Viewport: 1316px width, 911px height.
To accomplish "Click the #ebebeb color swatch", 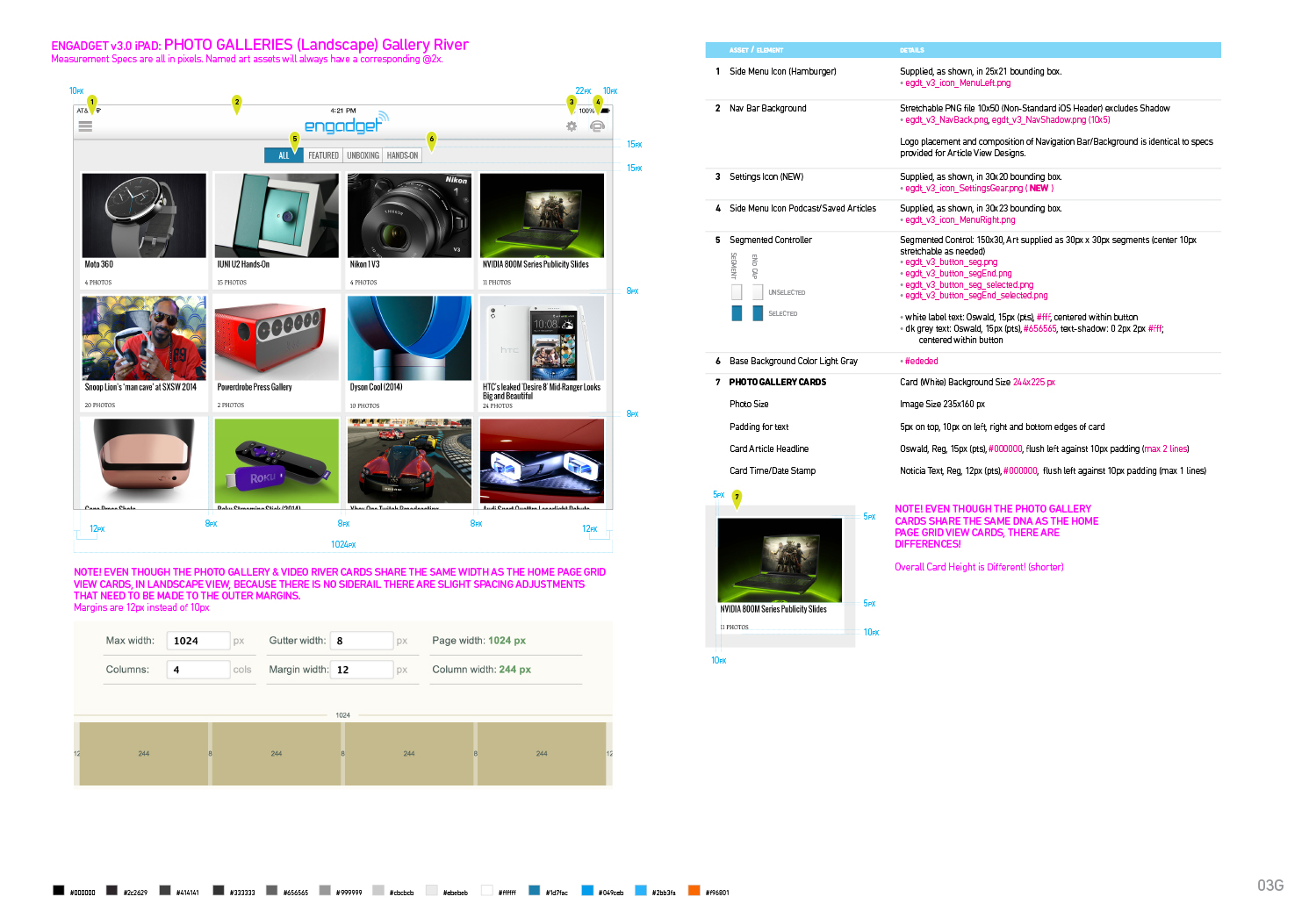I will pos(432,890).
